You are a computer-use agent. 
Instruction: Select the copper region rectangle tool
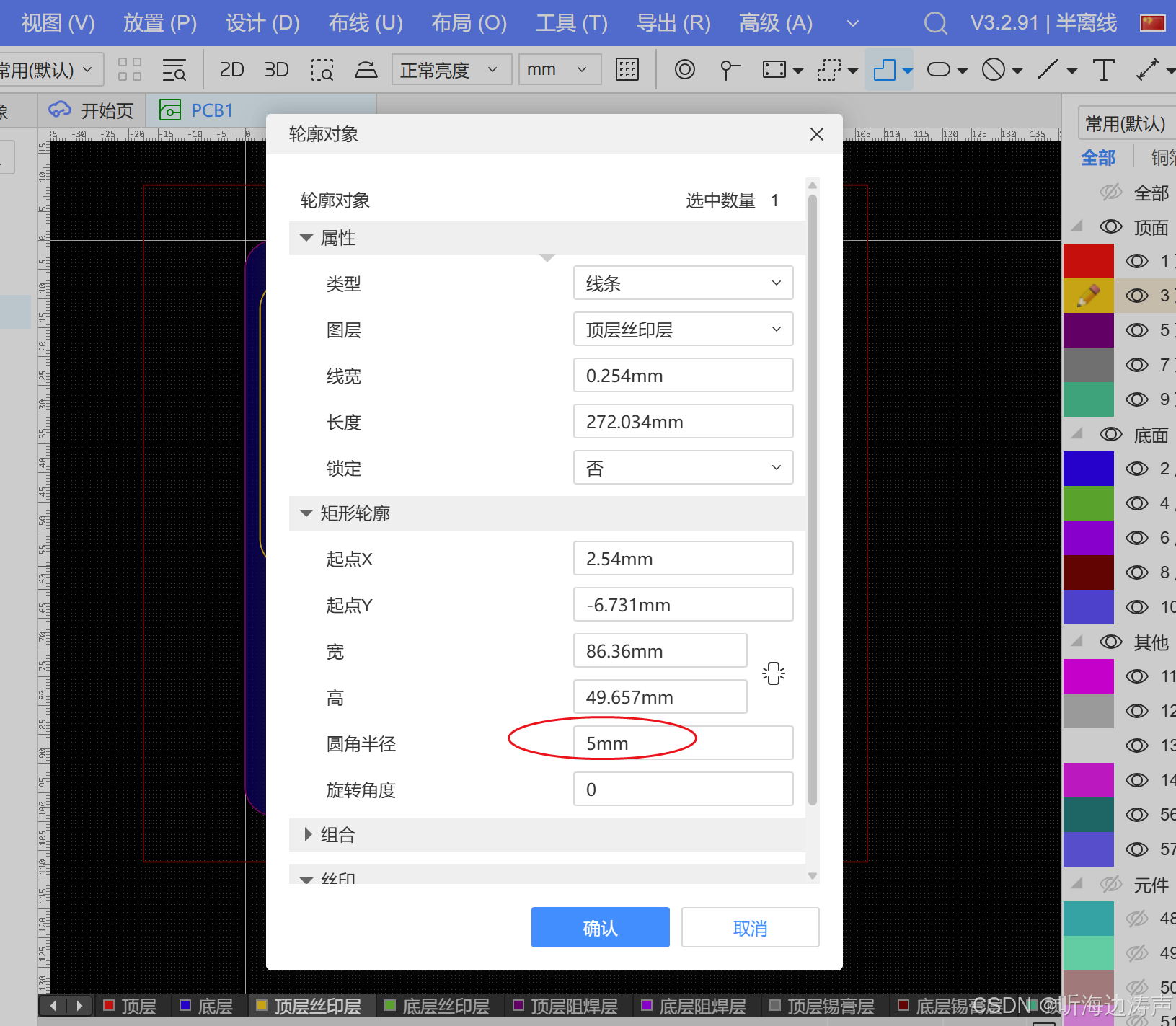point(774,70)
